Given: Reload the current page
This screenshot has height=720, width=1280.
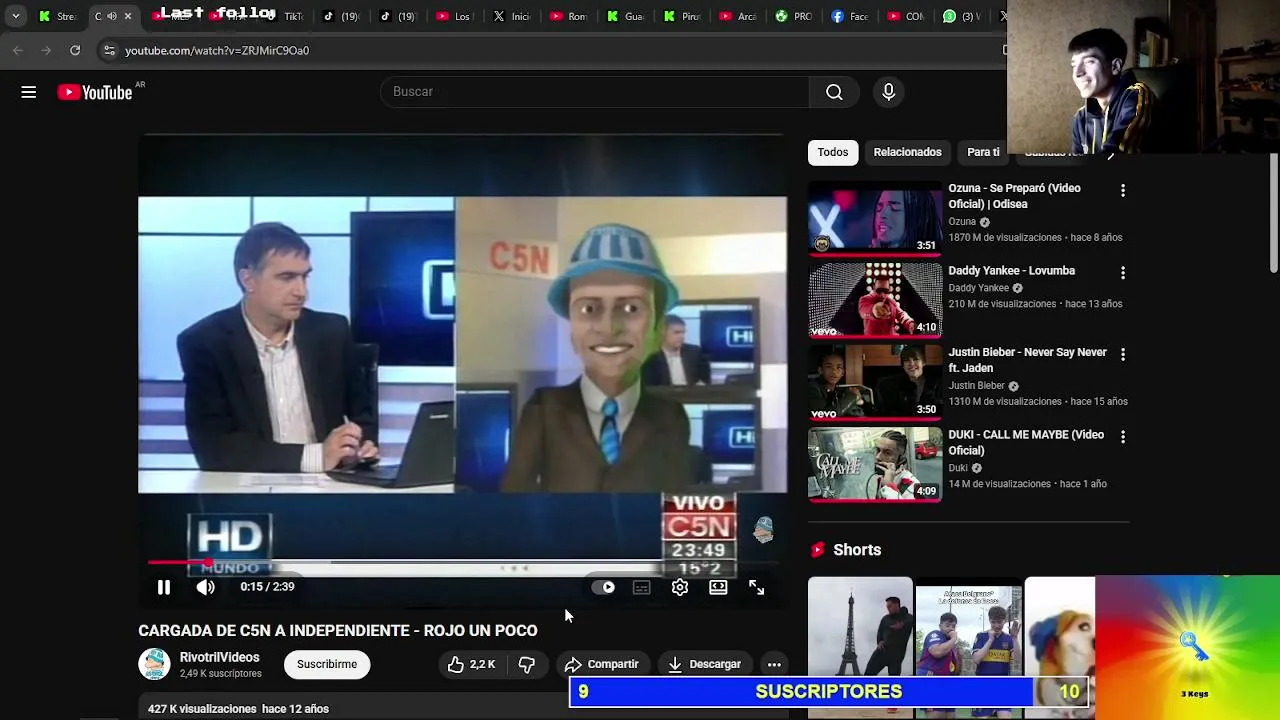Looking at the screenshot, I should tap(75, 50).
